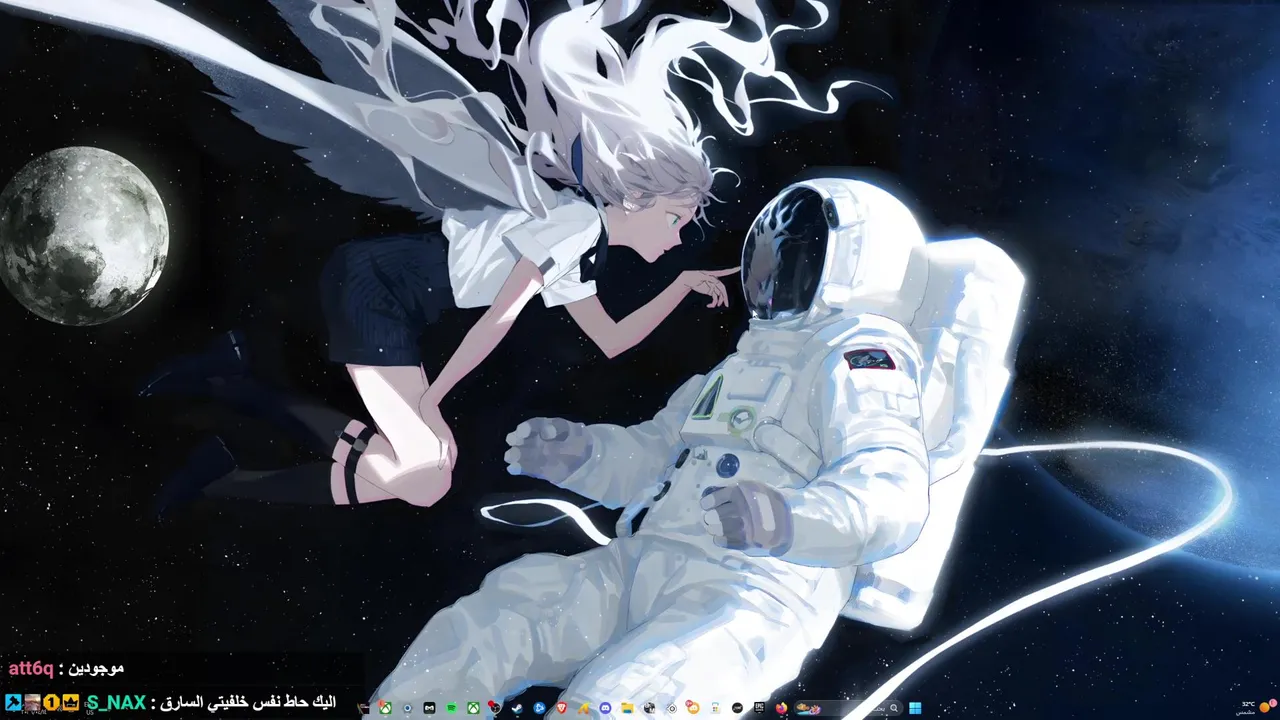Open the yellow A icon beside Discord

point(583,708)
